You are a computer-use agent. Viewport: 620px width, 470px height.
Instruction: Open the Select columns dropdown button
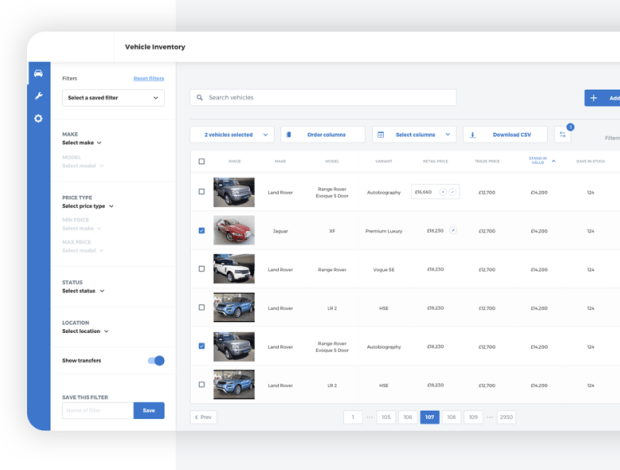414,134
